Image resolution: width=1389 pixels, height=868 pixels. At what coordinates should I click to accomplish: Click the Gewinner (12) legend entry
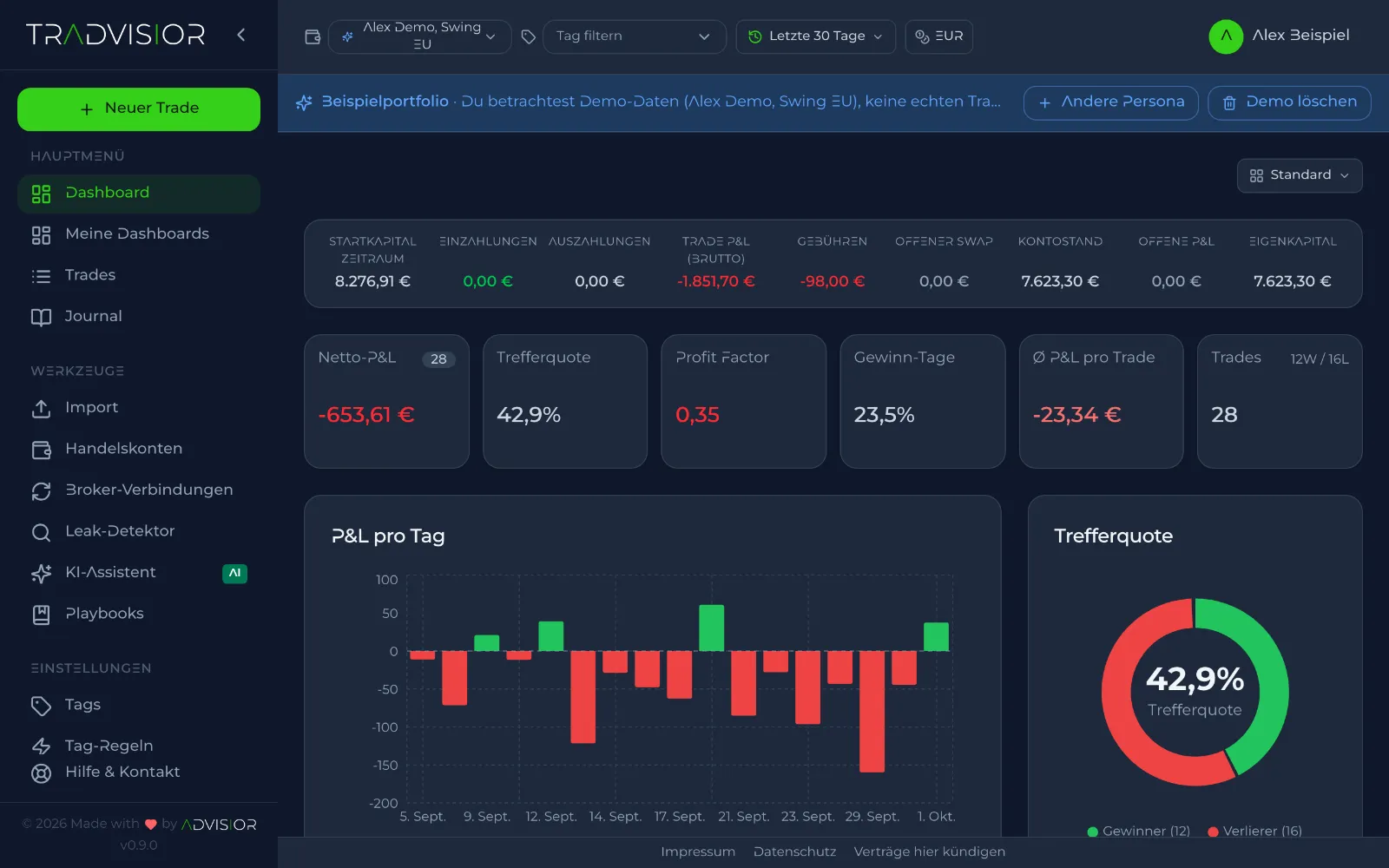tap(1138, 832)
